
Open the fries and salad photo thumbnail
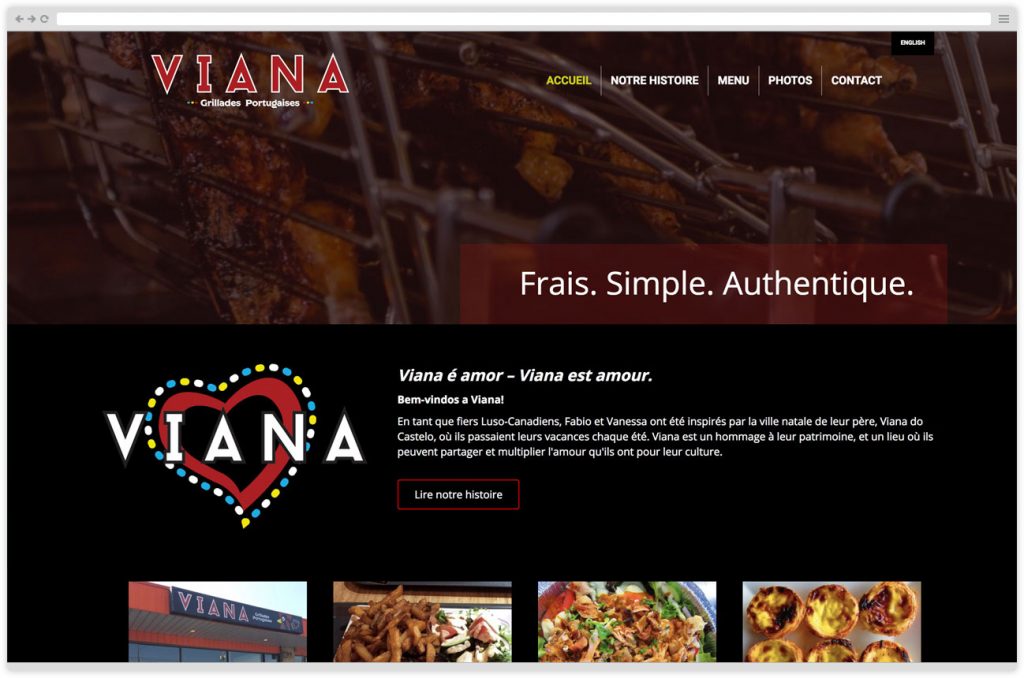click(423, 622)
